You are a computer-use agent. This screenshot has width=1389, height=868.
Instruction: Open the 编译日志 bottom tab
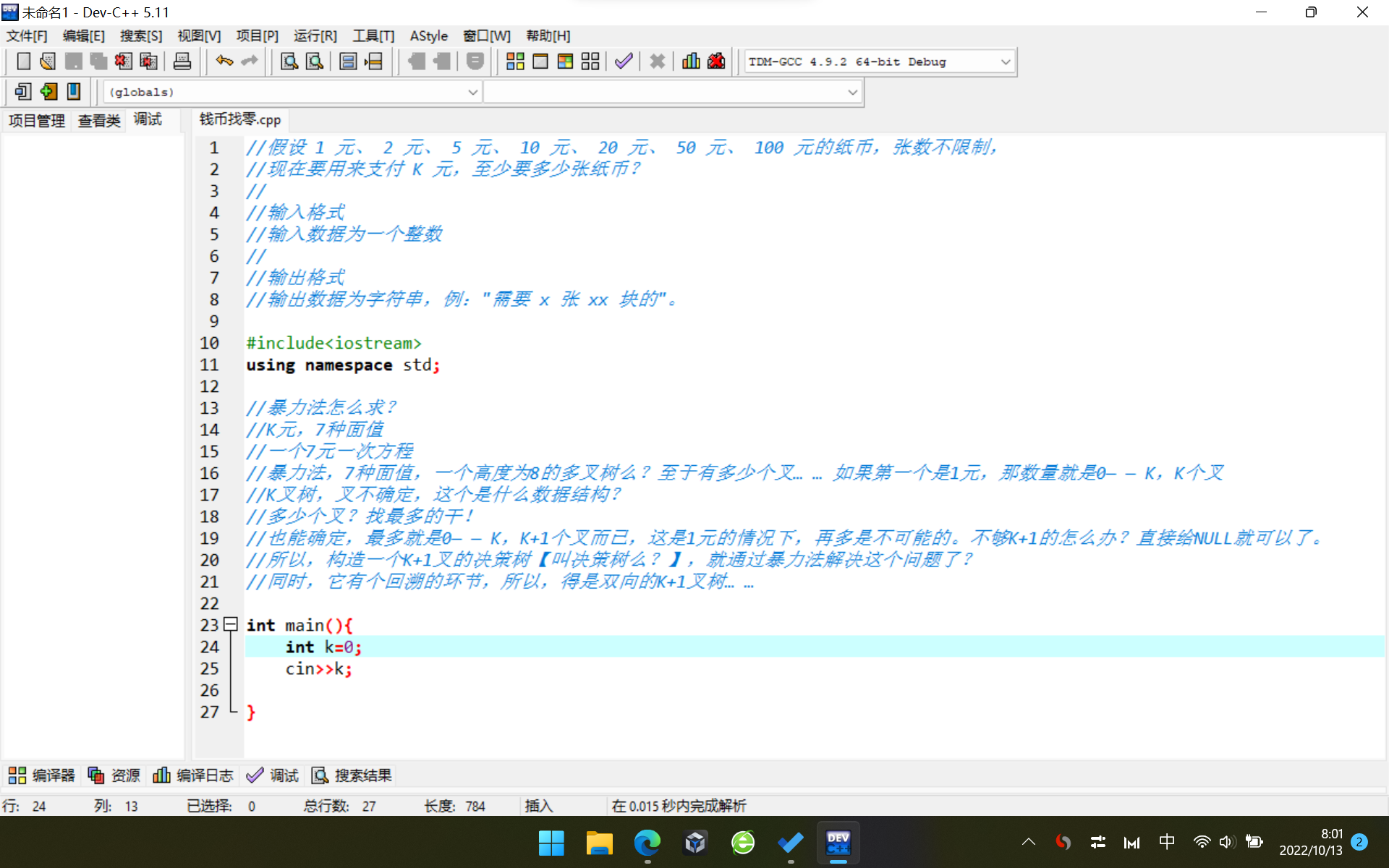point(193,775)
